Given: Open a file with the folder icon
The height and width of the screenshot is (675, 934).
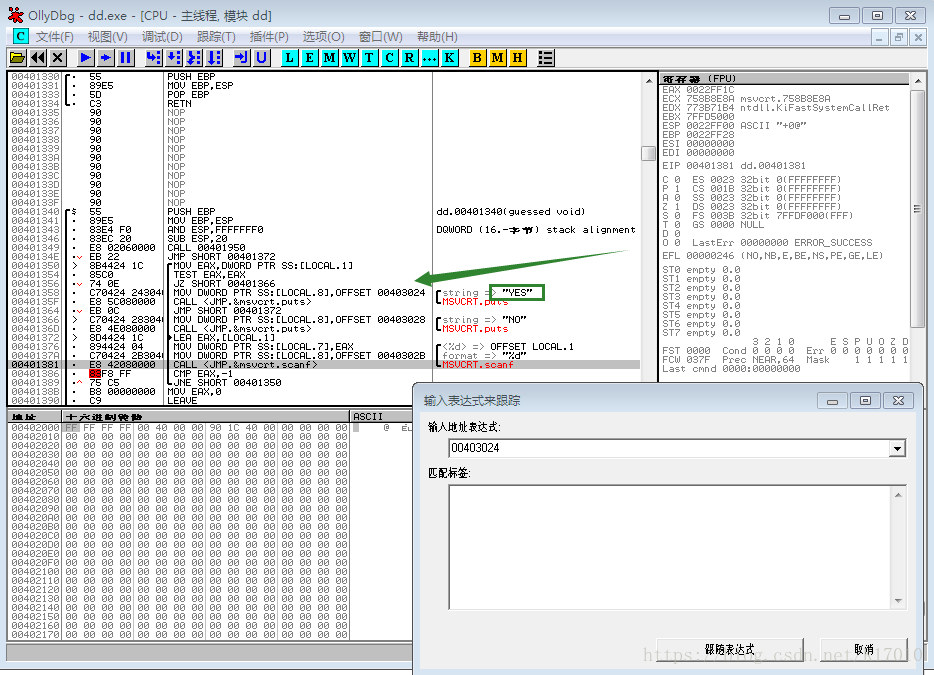Looking at the screenshot, I should 17,58.
